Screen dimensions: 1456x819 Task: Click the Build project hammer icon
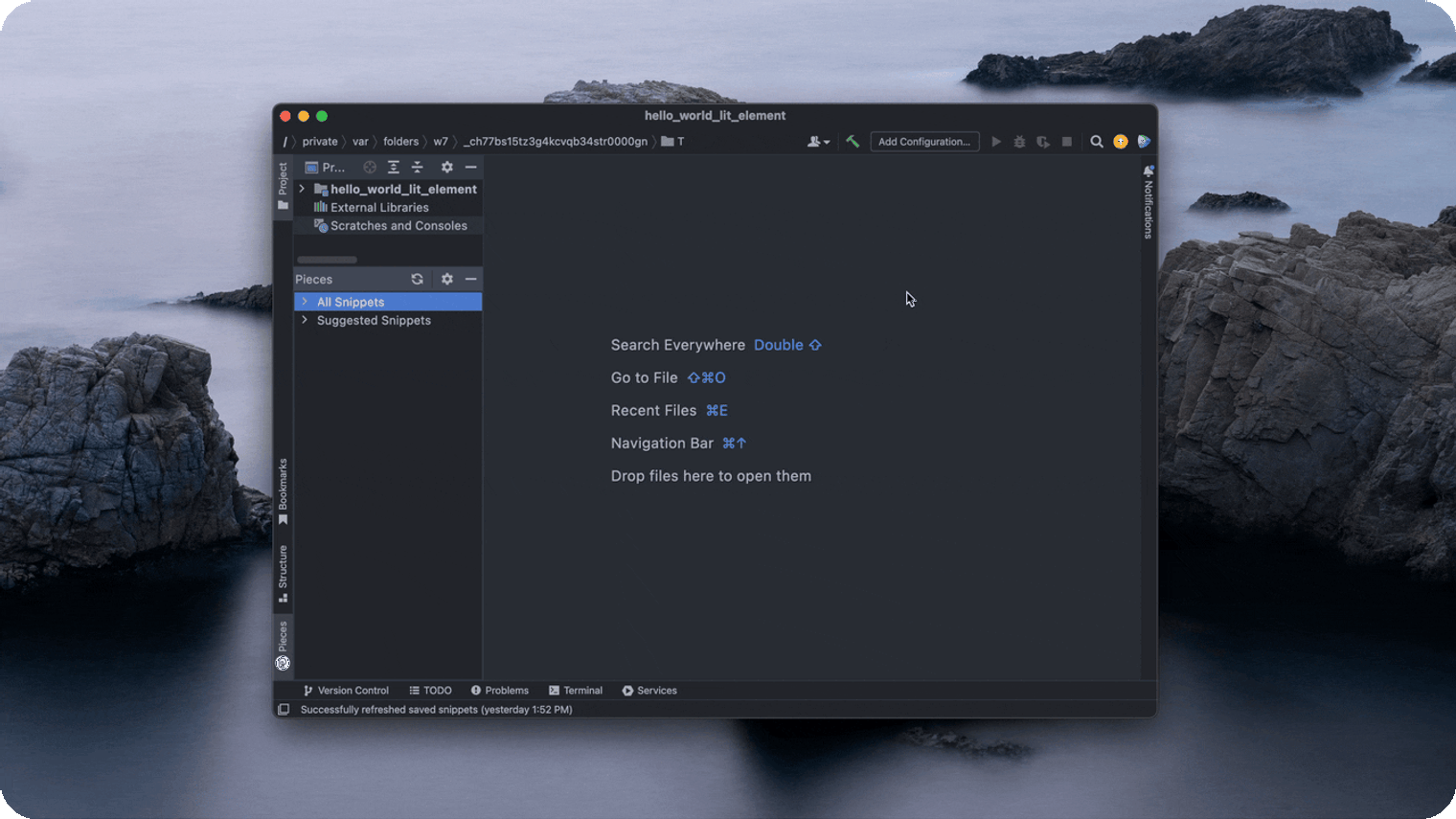pos(853,141)
